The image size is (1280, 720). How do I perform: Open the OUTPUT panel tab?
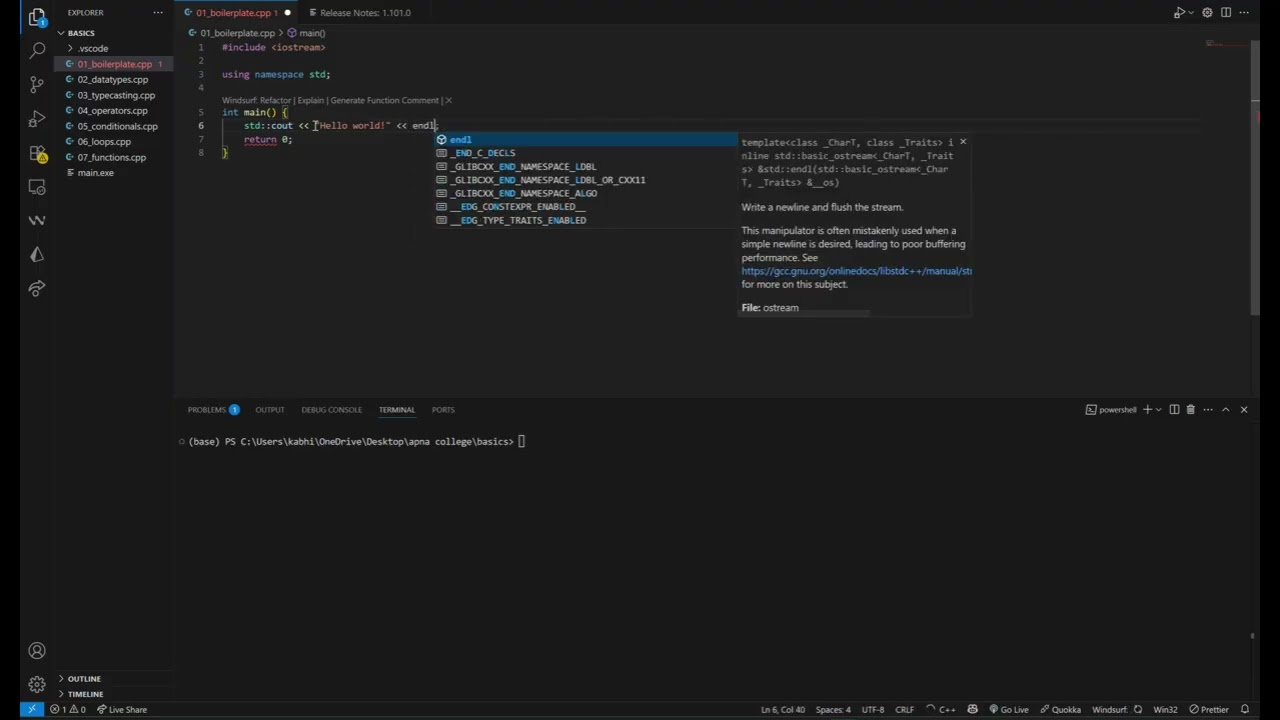[270, 409]
